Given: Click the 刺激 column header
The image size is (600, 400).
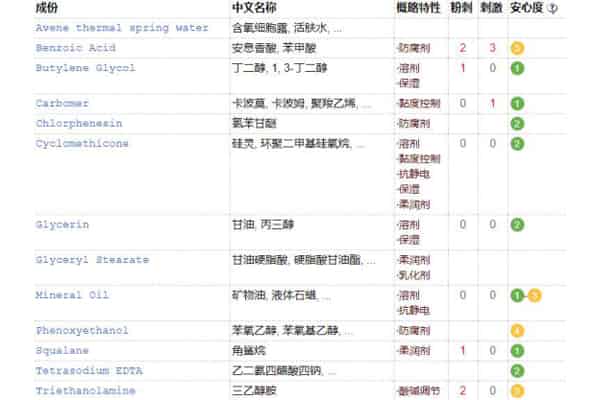Looking at the screenshot, I should [x=491, y=8].
